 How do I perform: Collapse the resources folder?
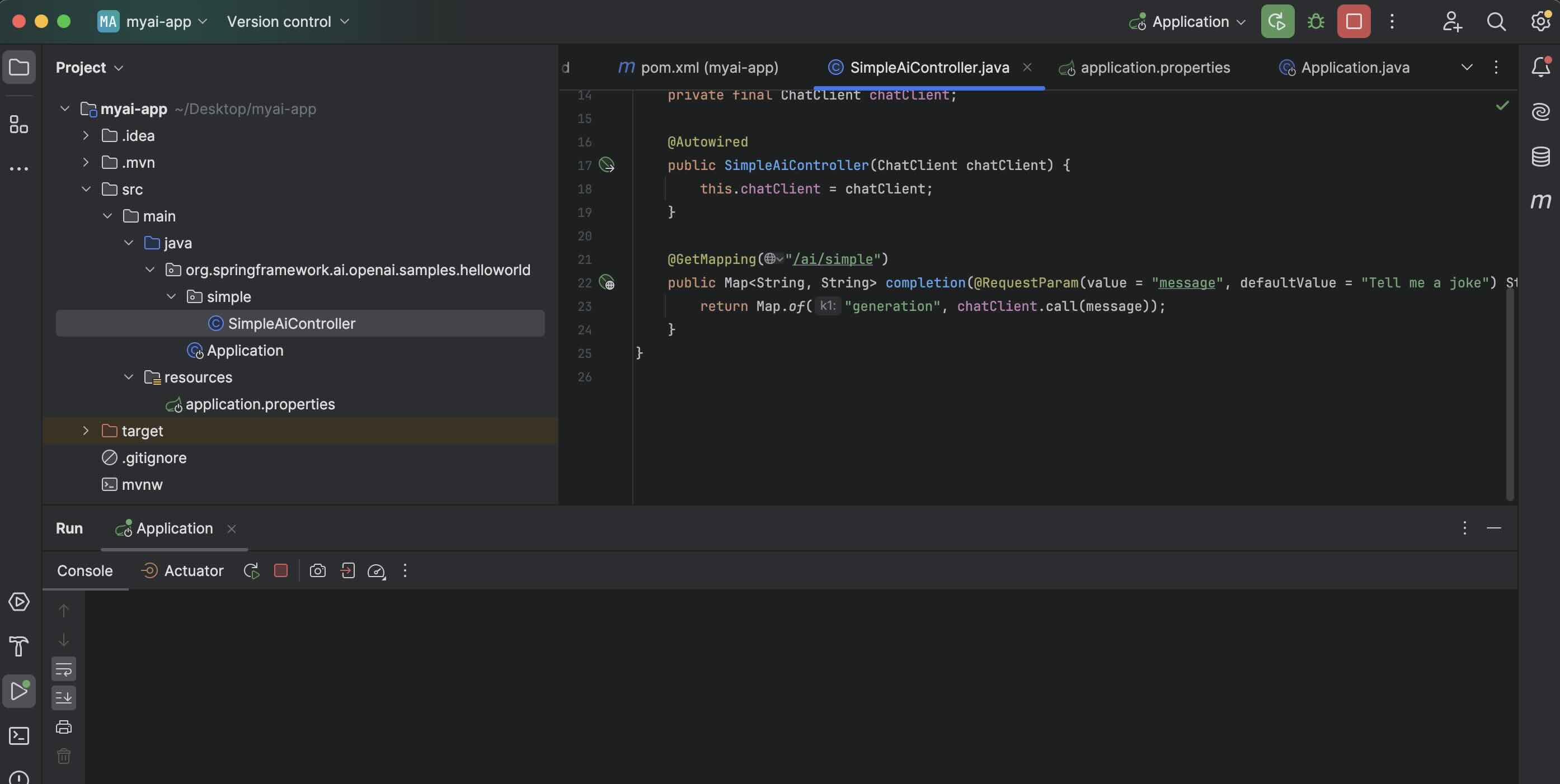pyautogui.click(x=128, y=377)
